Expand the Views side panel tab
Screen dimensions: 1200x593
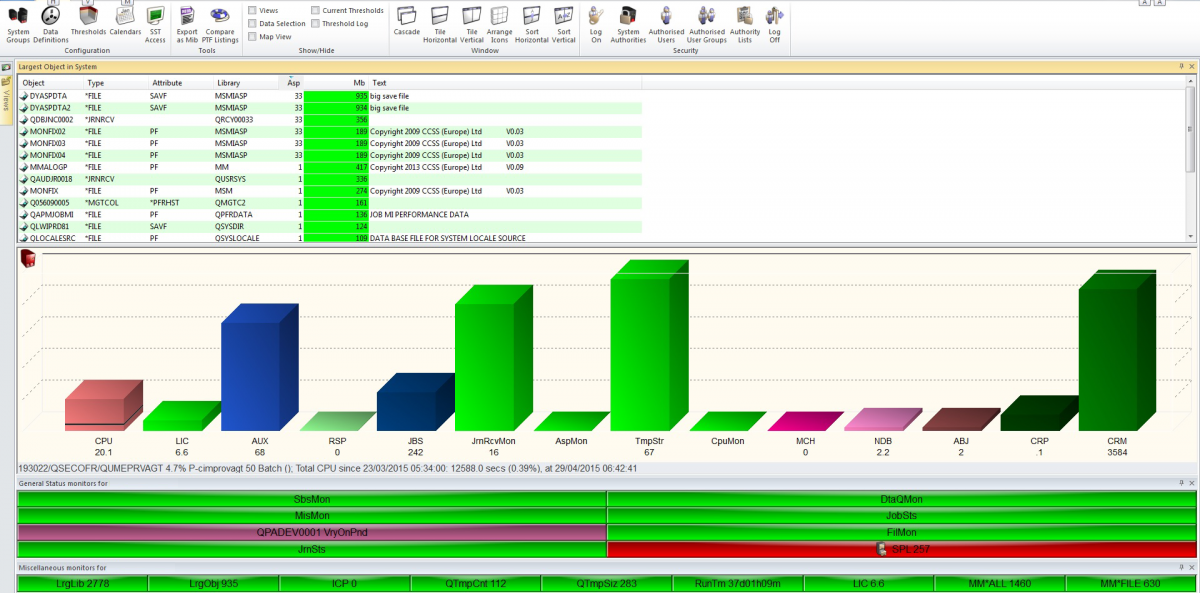(x=6, y=98)
